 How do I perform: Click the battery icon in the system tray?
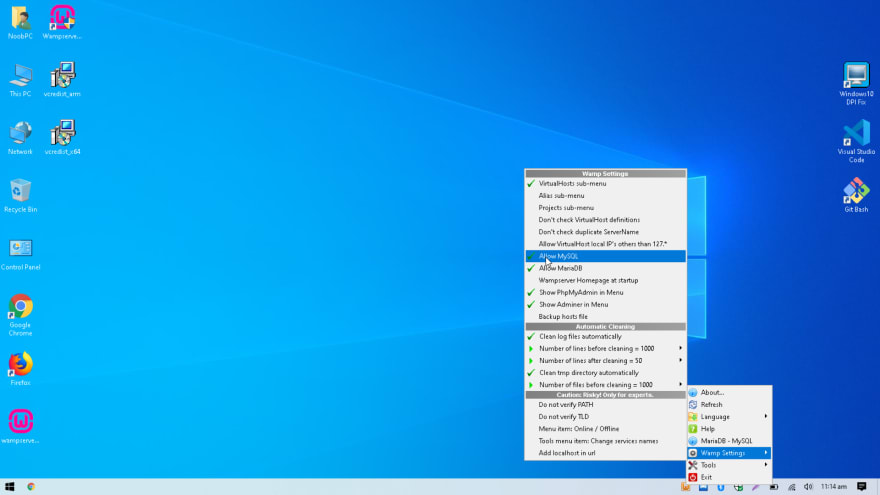(x=773, y=487)
